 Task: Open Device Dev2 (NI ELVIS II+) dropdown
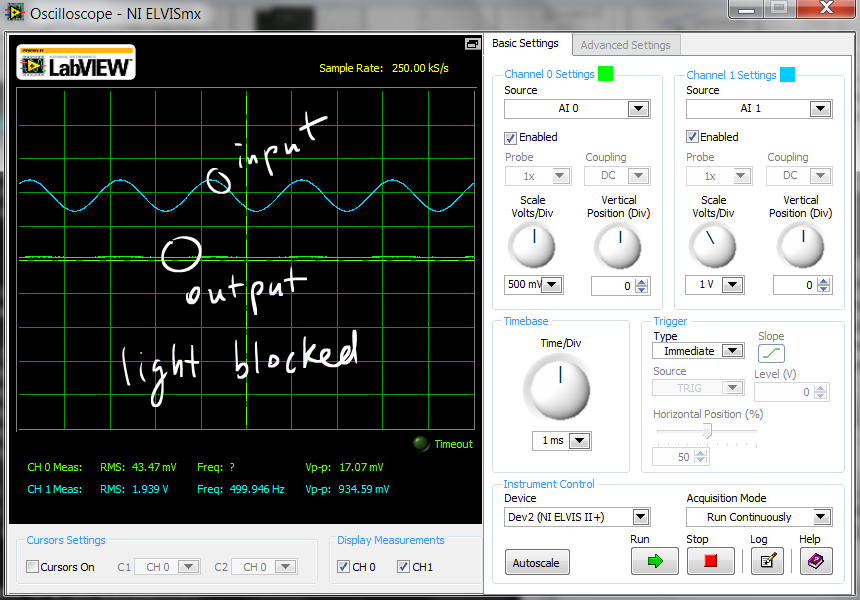pyautogui.click(x=640, y=517)
